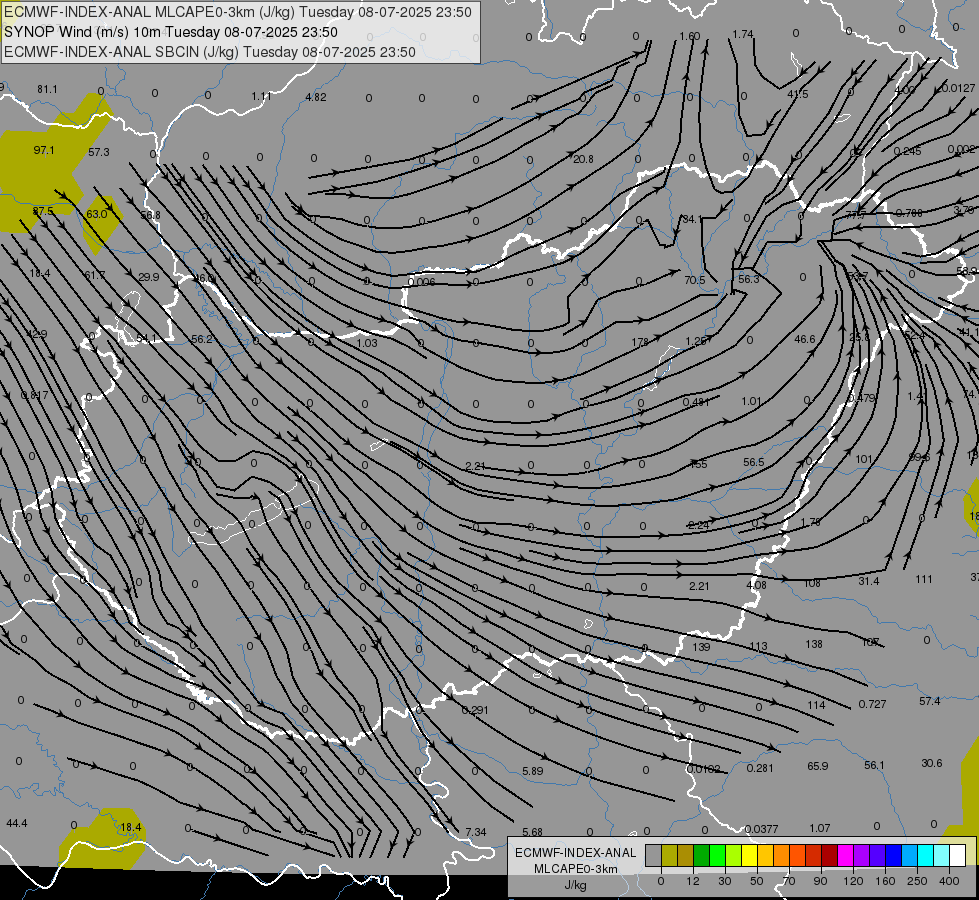Image resolution: width=979 pixels, height=900 pixels.
Task: Click the 5.89 value on the map
Action: (x=533, y=771)
